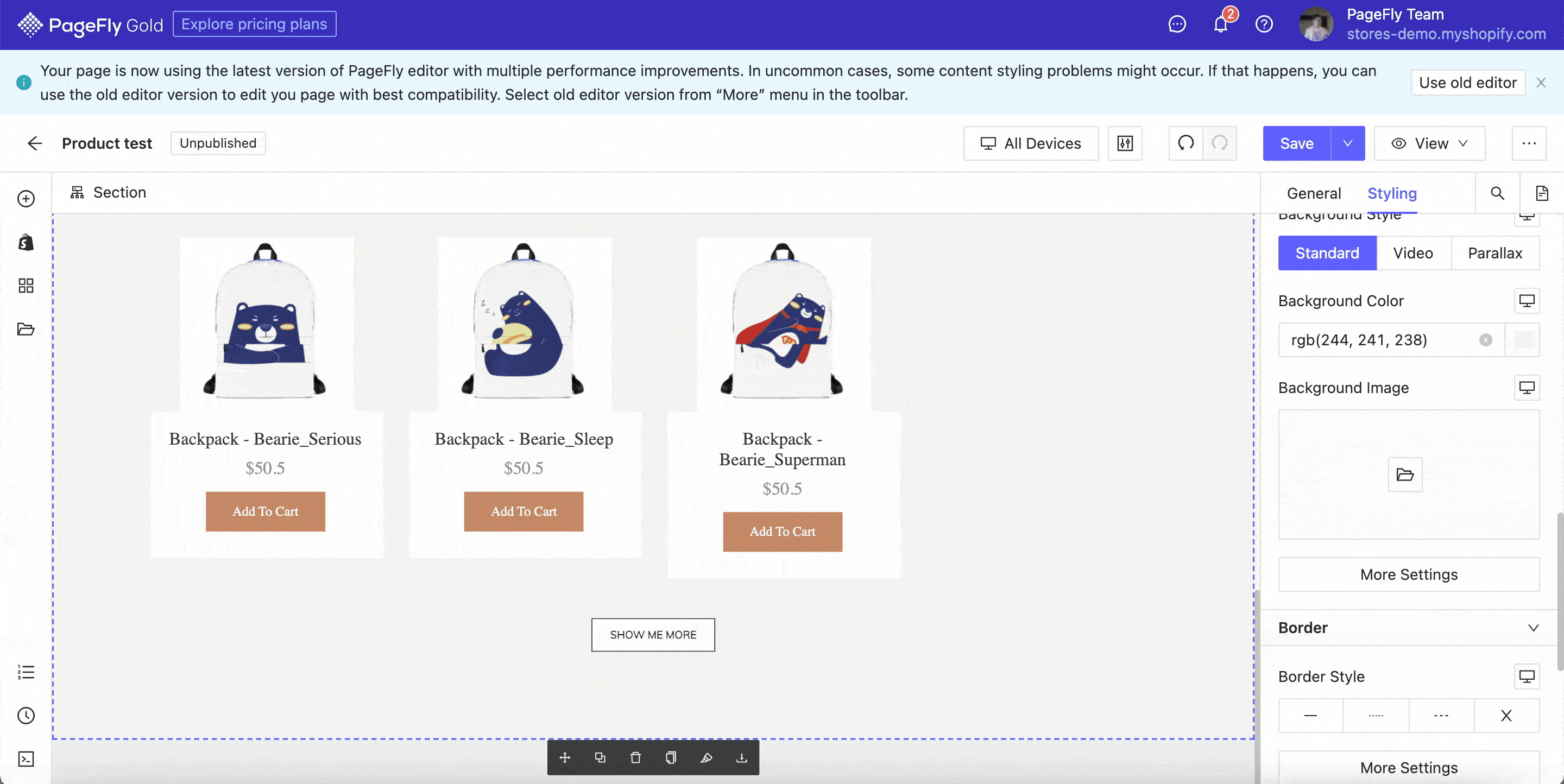Select Standard background style
1564x784 pixels.
[x=1327, y=253]
